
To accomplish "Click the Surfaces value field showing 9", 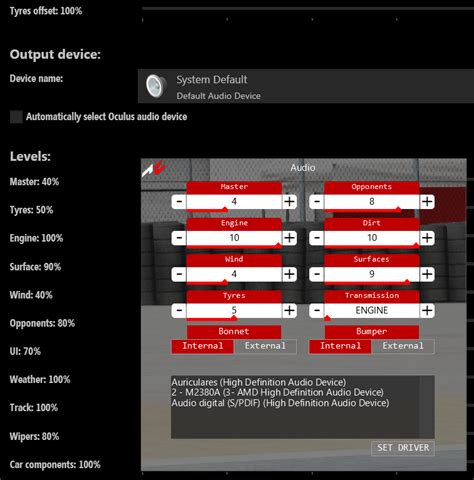I will coord(372,274).
